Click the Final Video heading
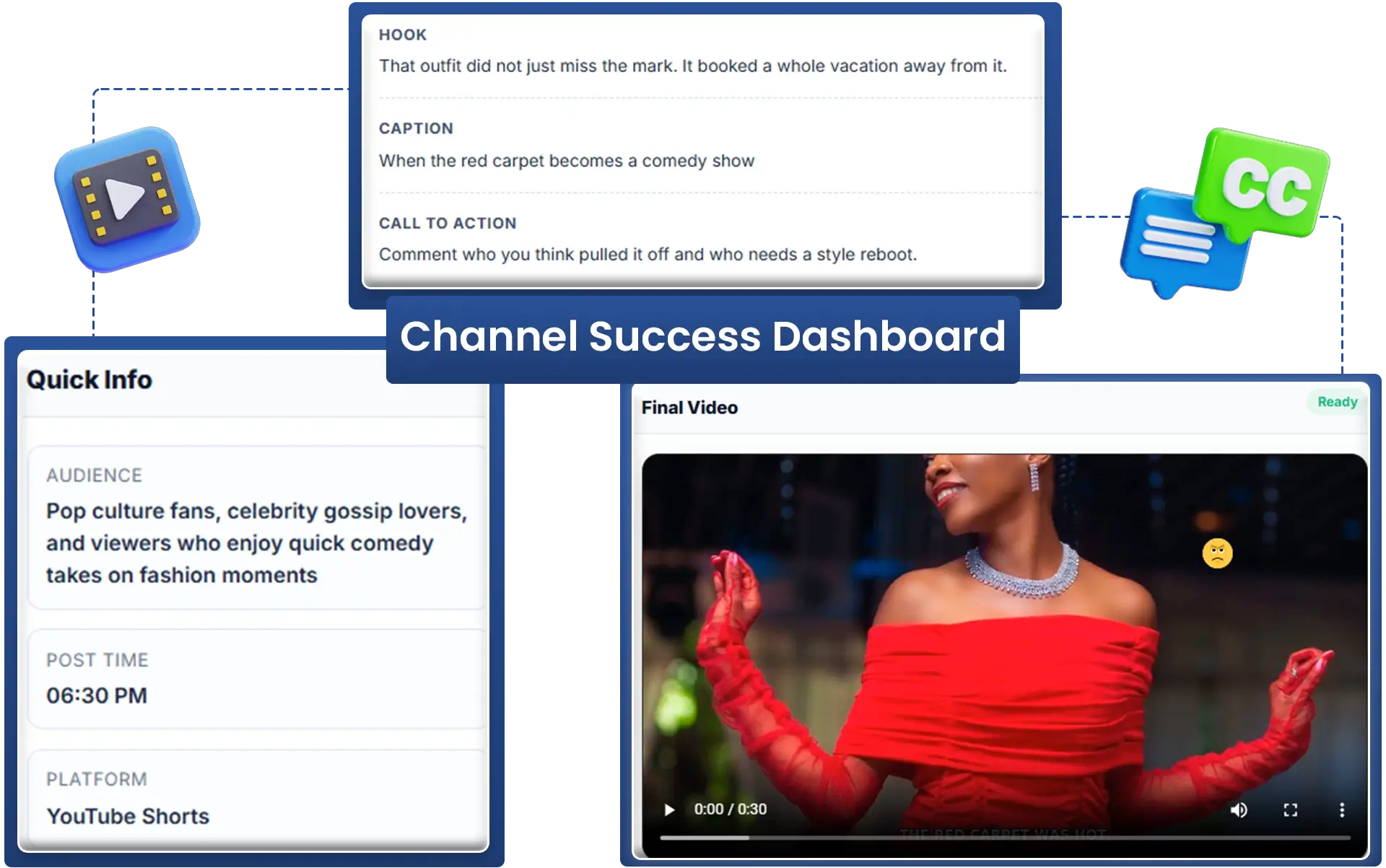Viewport: 1386px width, 868px height. [x=689, y=408]
